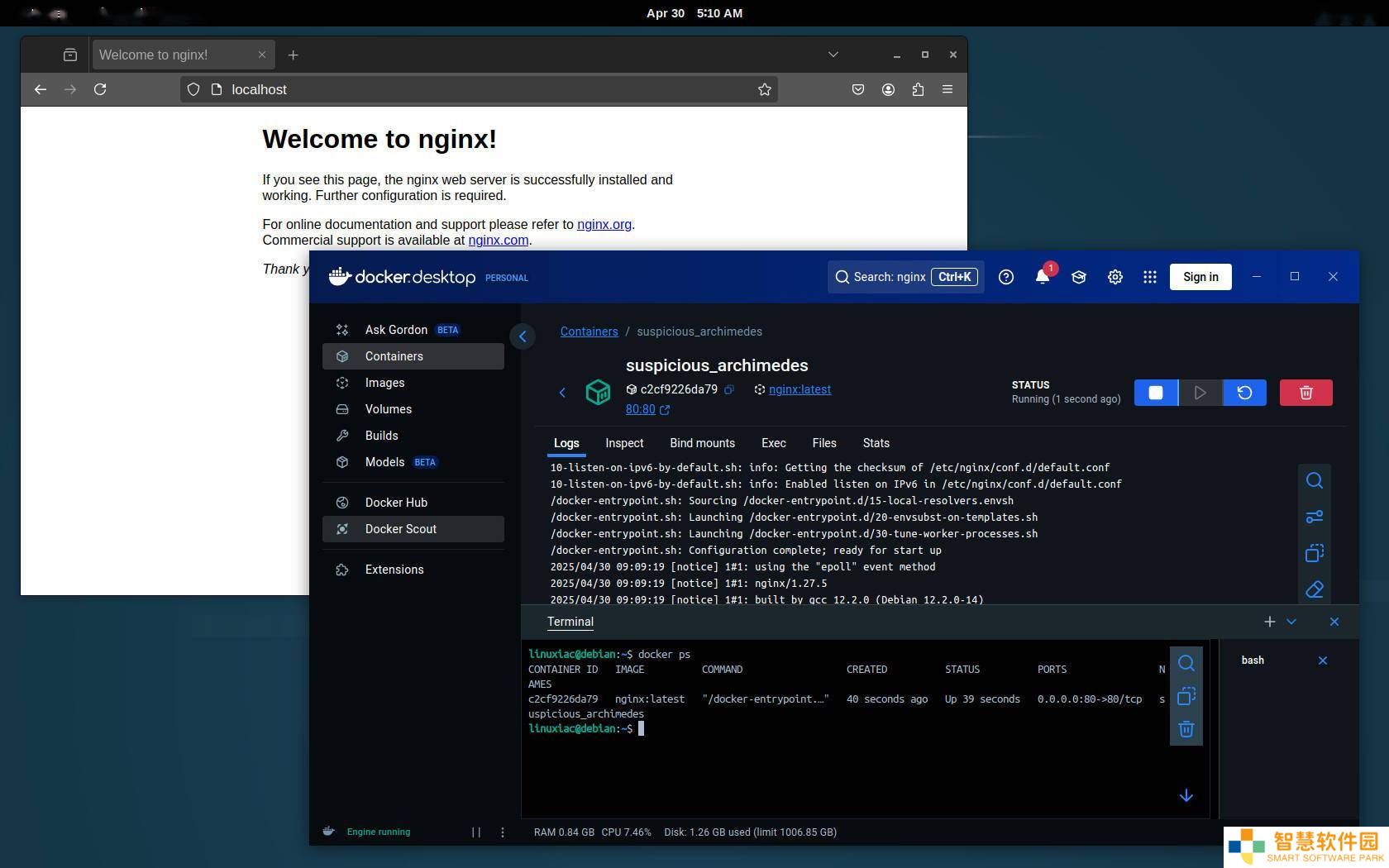The image size is (1389, 868).
Task: Expand the terminal session dropdown chevron
Action: (1291, 622)
